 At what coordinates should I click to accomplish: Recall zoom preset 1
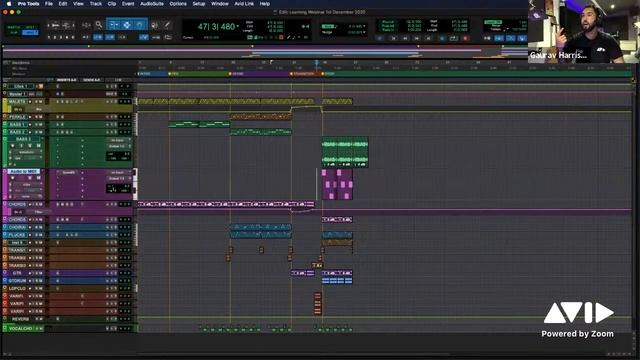click(x=49, y=37)
